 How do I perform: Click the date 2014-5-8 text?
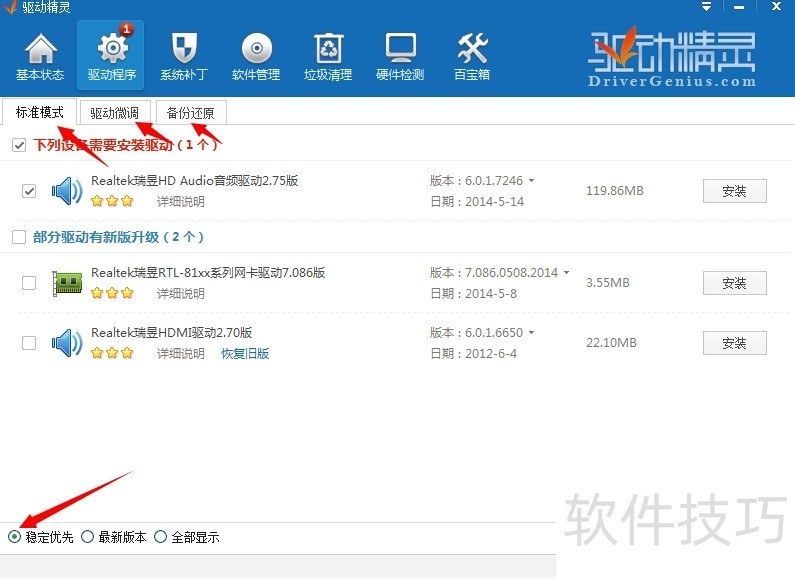pos(491,294)
